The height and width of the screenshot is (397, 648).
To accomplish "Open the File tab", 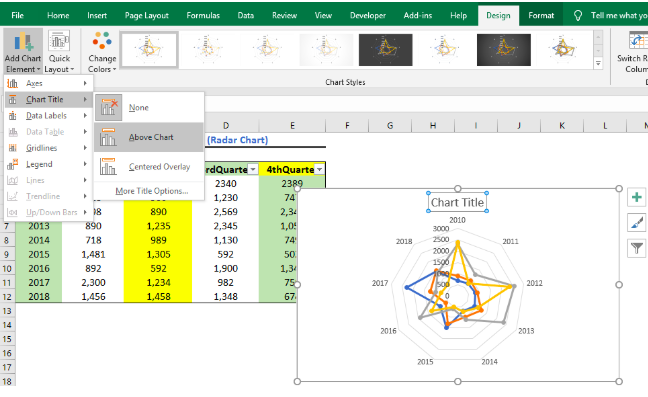I will pyautogui.click(x=17, y=16).
